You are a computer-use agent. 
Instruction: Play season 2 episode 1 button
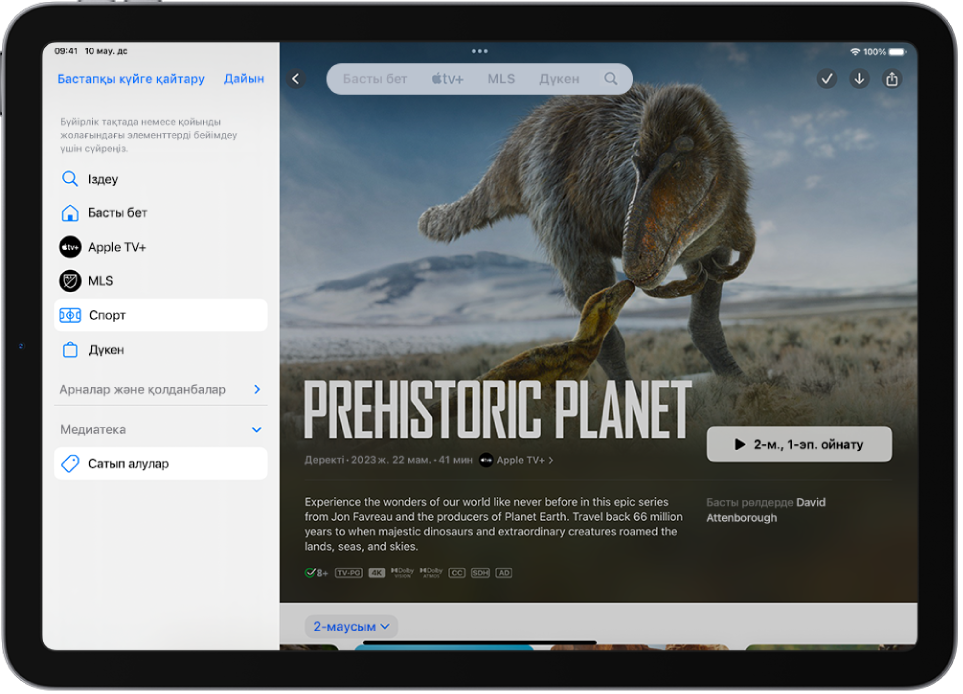point(799,445)
